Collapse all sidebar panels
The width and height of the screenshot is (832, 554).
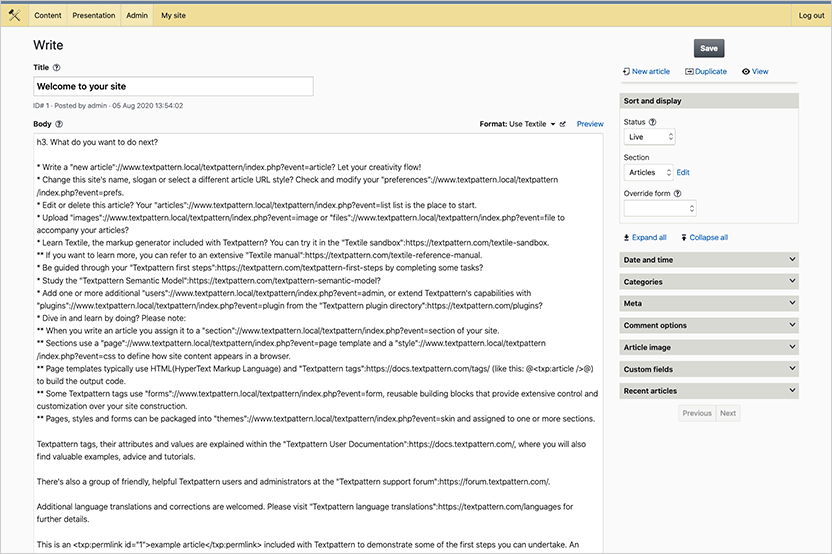[x=704, y=238]
